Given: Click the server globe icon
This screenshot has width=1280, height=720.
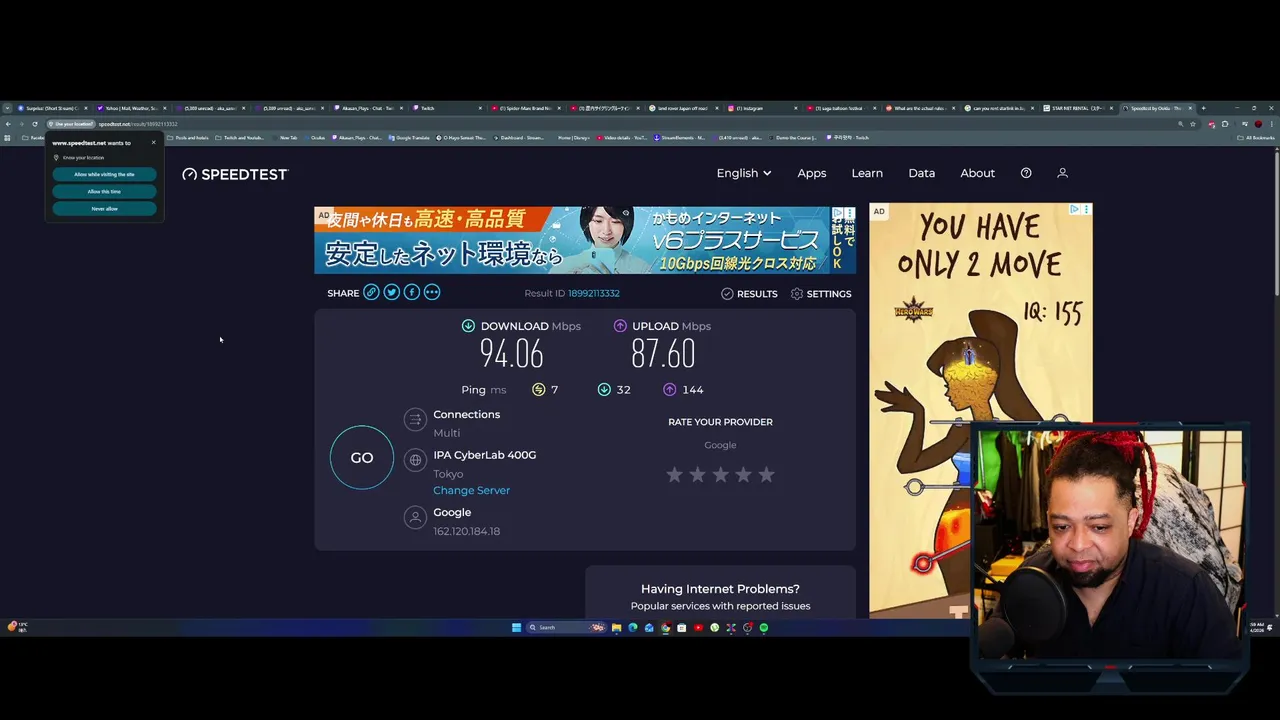Looking at the screenshot, I should (x=415, y=460).
